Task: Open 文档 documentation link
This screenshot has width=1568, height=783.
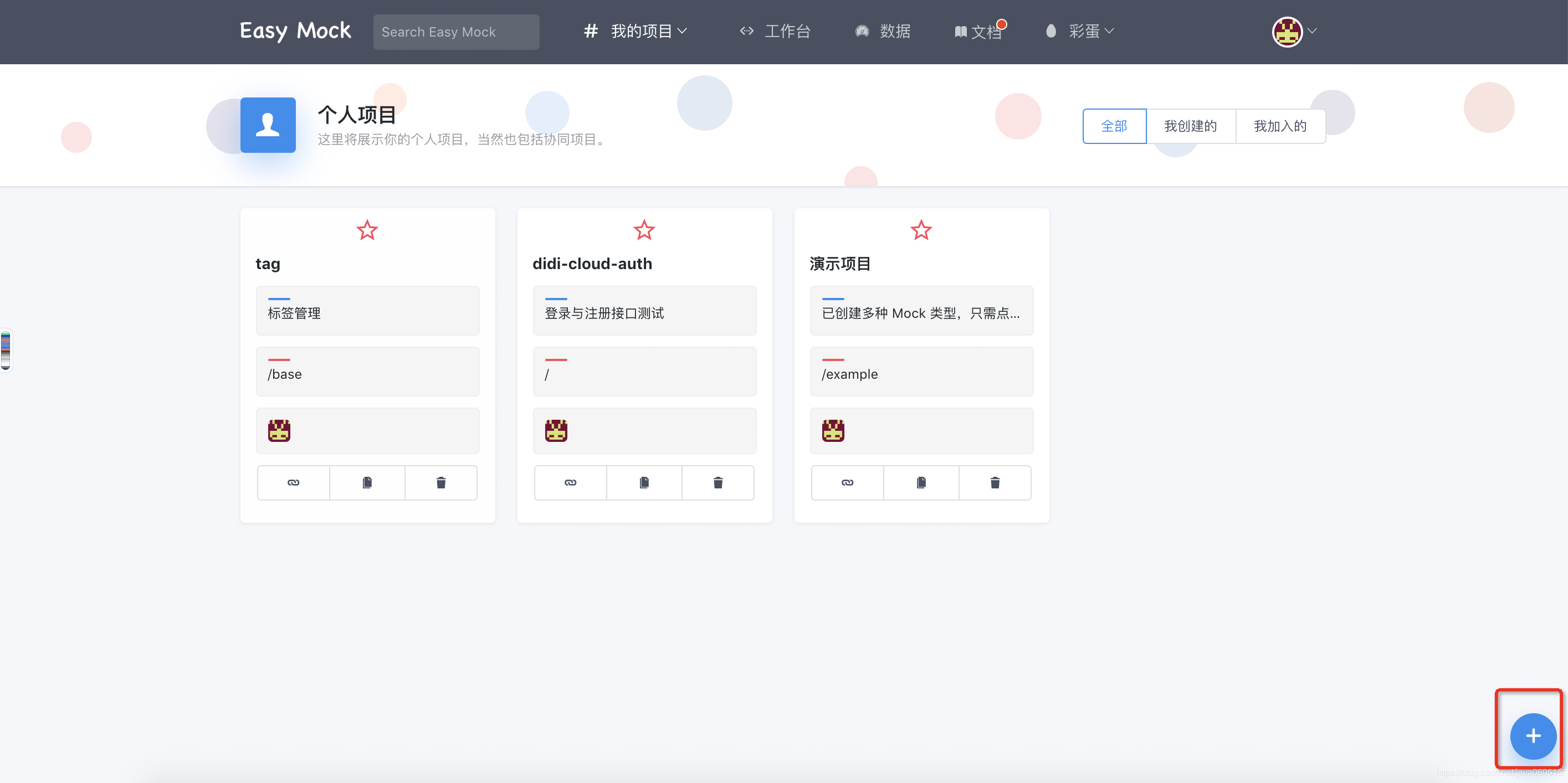Action: pyautogui.click(x=979, y=32)
